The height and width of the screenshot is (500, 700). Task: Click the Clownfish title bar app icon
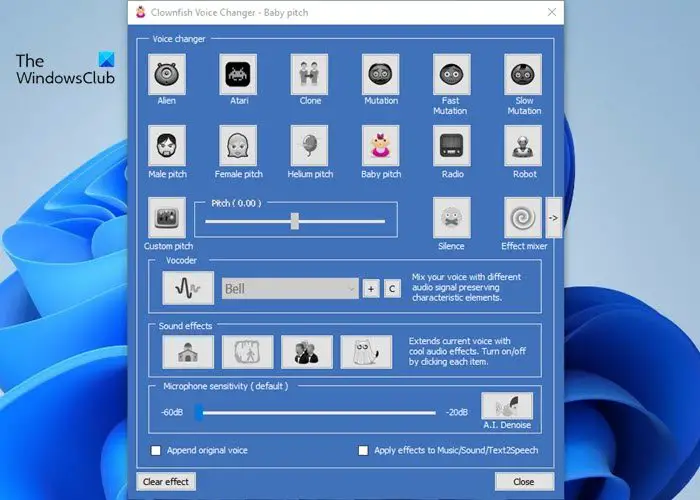click(x=141, y=12)
